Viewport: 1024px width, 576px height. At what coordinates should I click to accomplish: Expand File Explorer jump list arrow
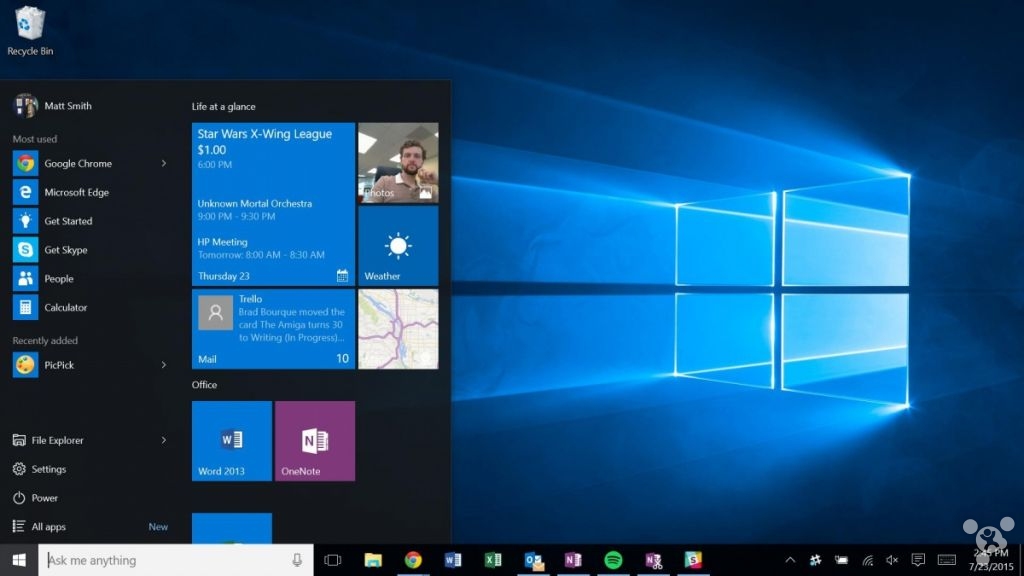click(163, 440)
